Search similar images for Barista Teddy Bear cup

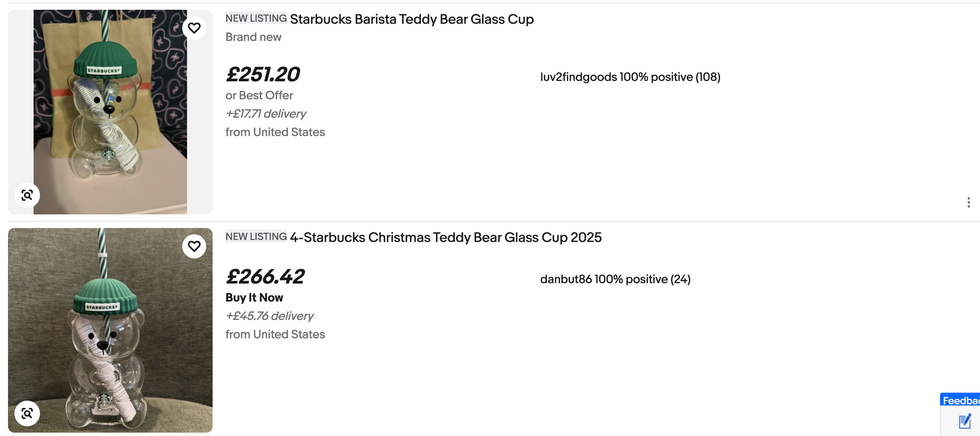27,195
